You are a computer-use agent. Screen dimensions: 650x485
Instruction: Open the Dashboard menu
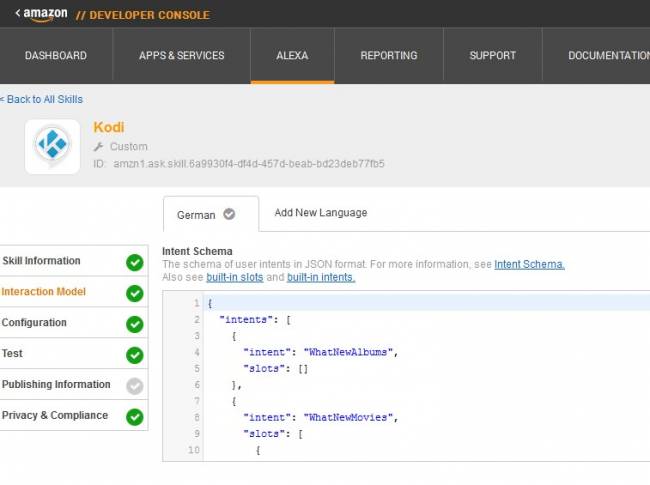coord(56,56)
